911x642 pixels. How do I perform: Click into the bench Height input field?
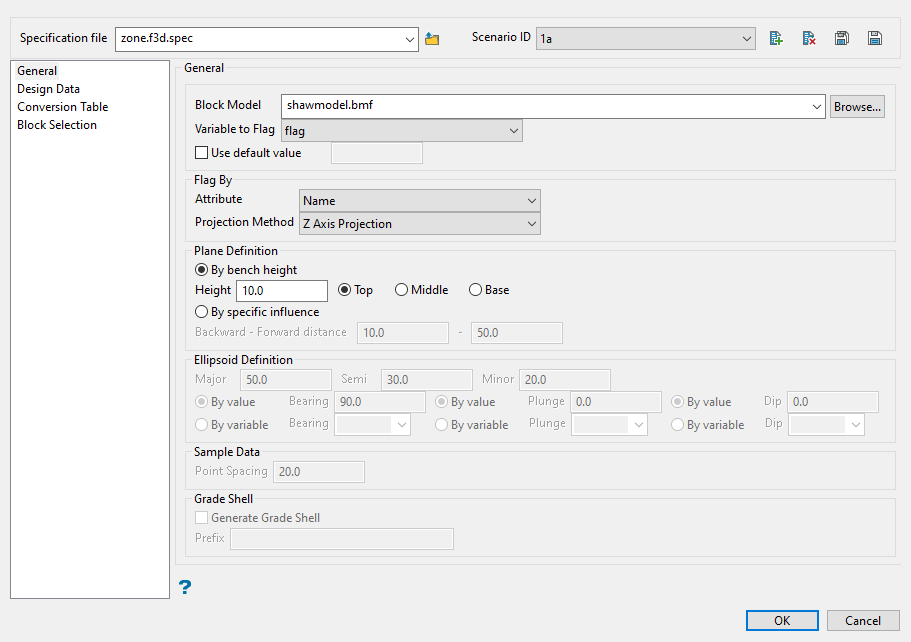[x=281, y=291]
